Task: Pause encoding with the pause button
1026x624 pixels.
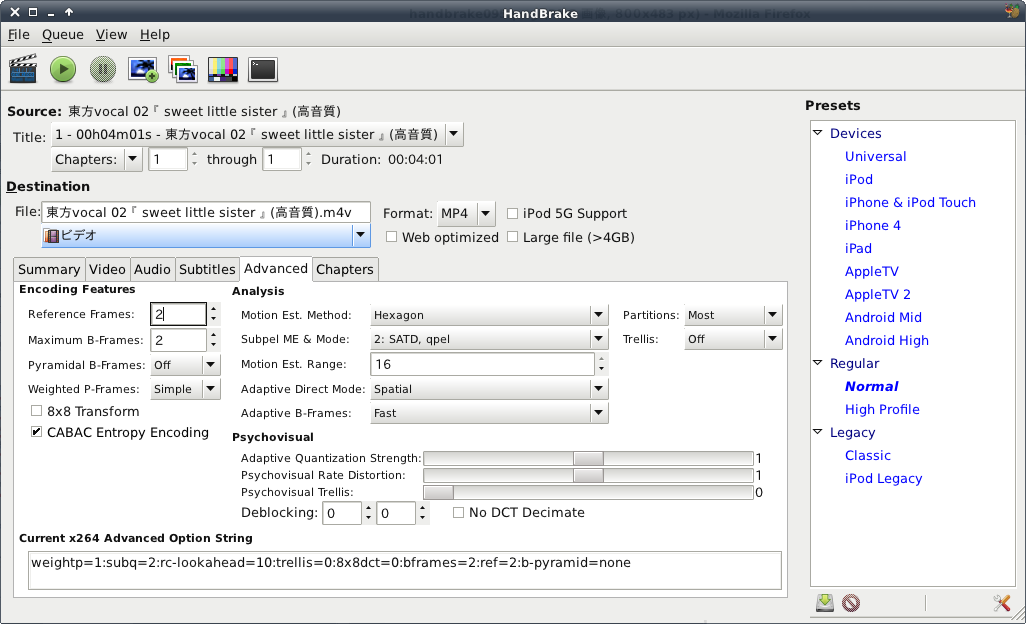Action: 103,69
